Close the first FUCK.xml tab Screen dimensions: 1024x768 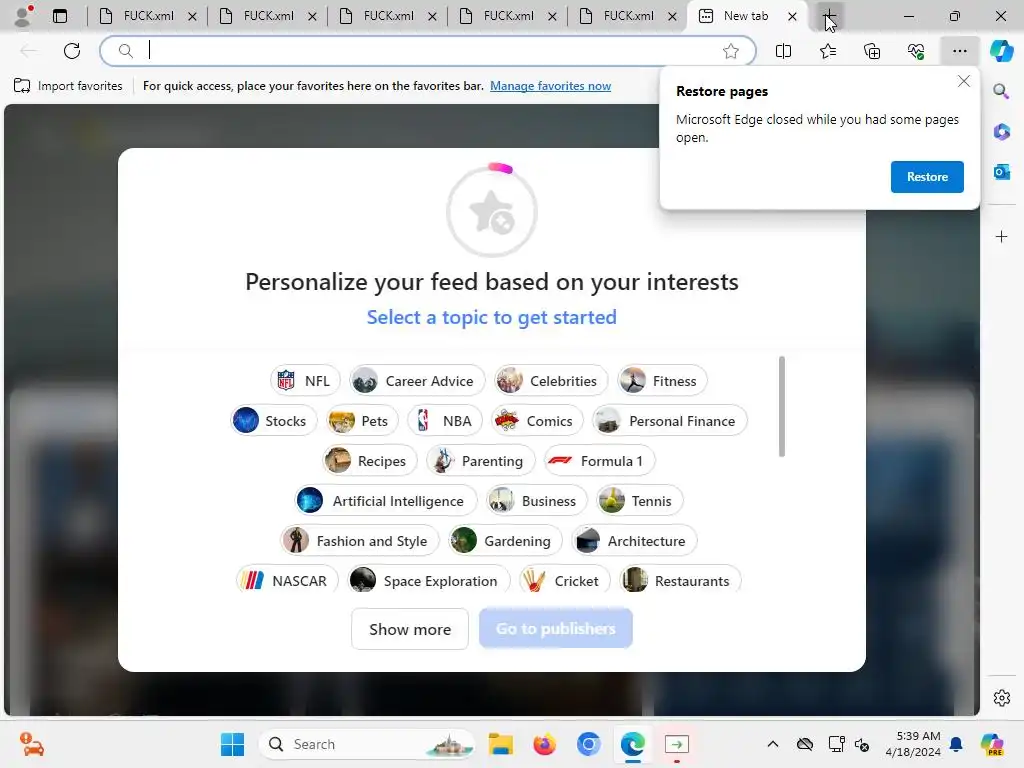[192, 16]
